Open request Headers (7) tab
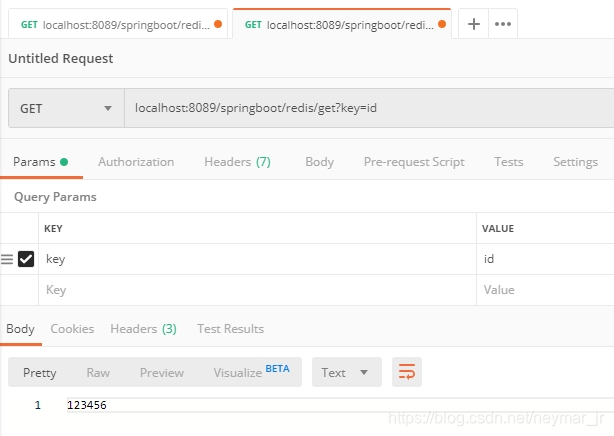The height and width of the screenshot is (436, 614). [237, 162]
